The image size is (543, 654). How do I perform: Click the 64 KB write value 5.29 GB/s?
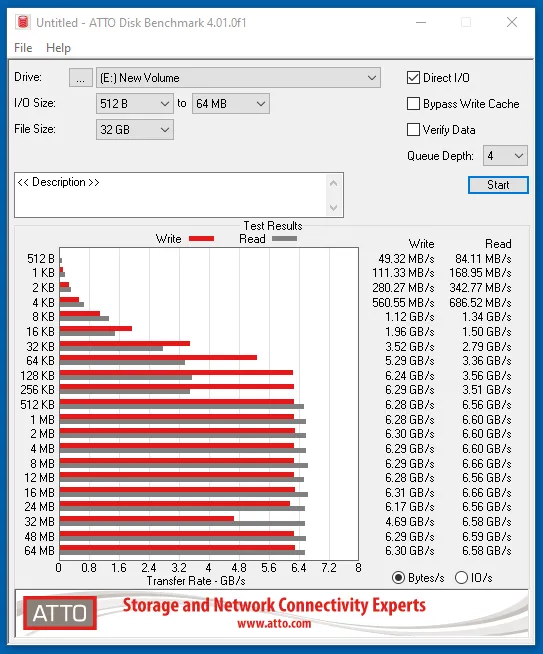click(x=410, y=361)
